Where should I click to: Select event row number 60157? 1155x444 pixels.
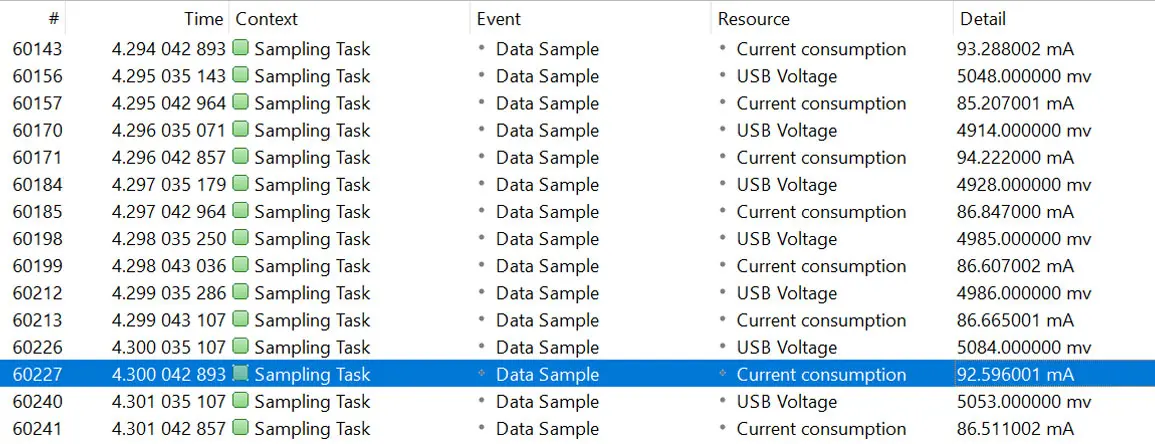(x=37, y=103)
